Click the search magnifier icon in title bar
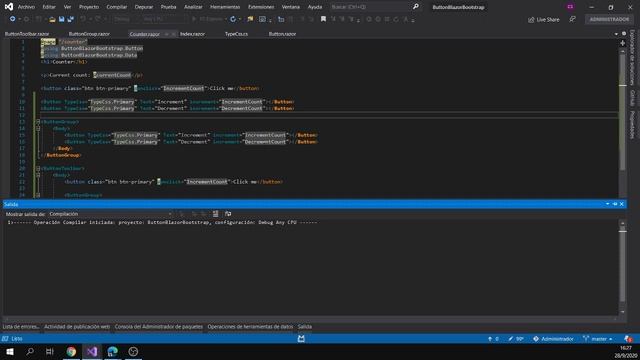Screen dimensions: 640x360 (x=416, y=7)
